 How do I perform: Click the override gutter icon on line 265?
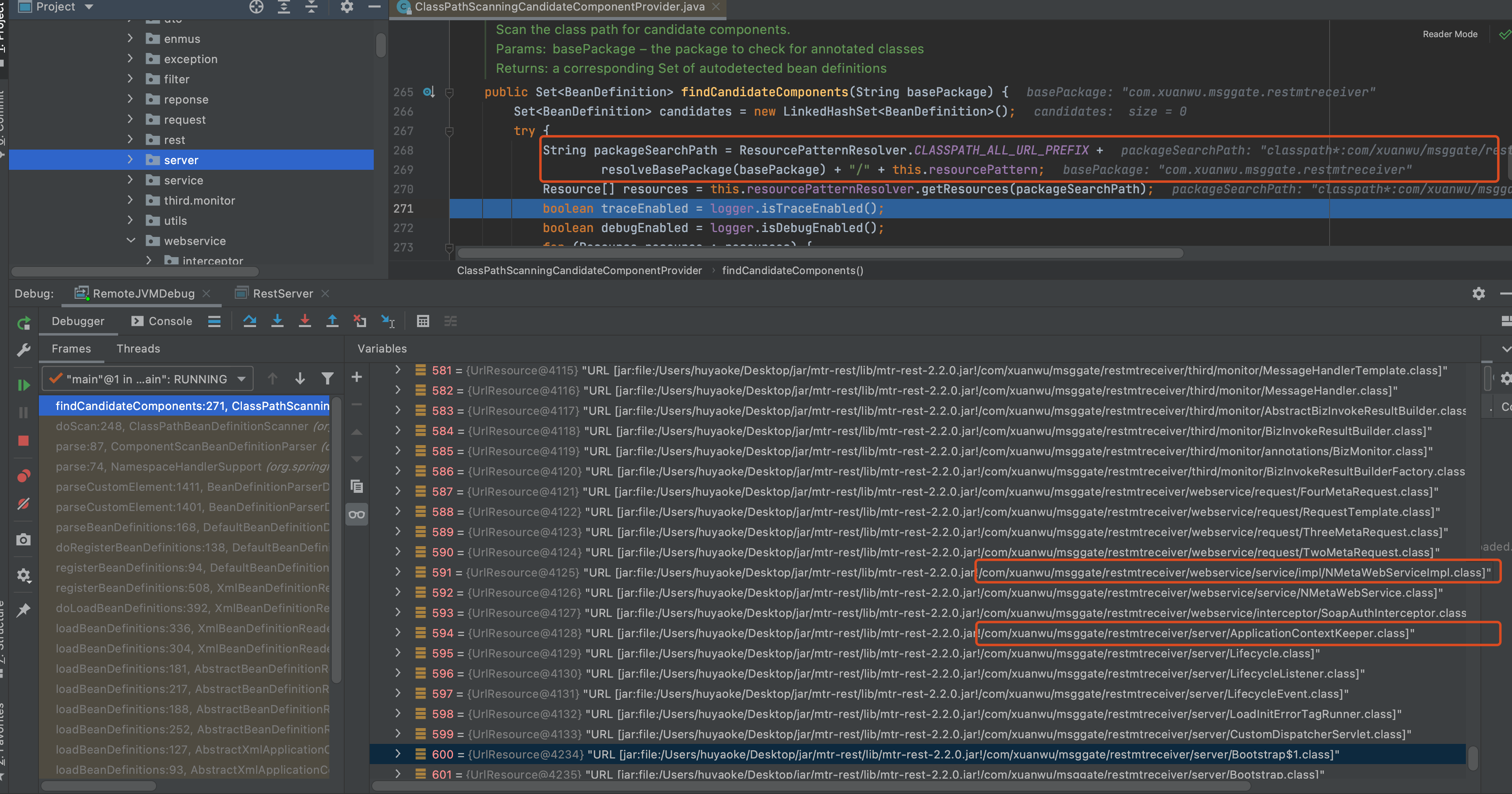tap(429, 92)
